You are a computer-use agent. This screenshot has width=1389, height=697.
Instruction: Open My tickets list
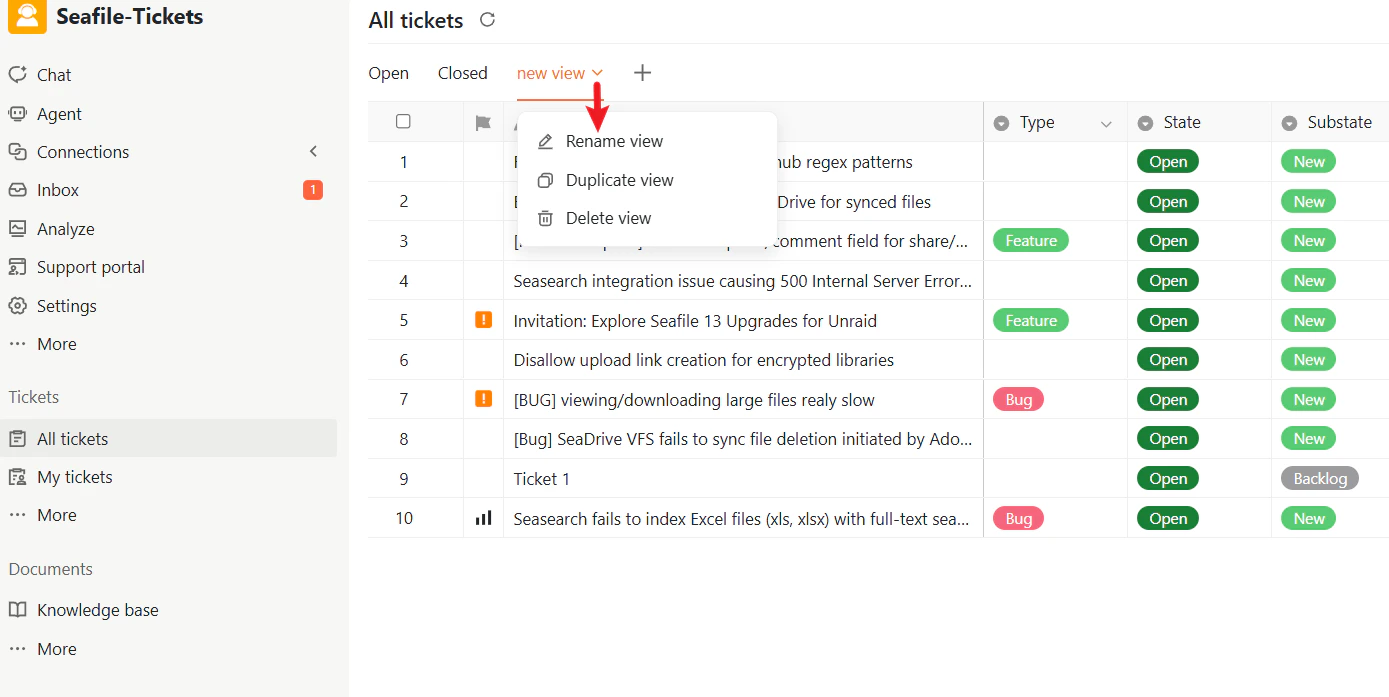coord(74,477)
